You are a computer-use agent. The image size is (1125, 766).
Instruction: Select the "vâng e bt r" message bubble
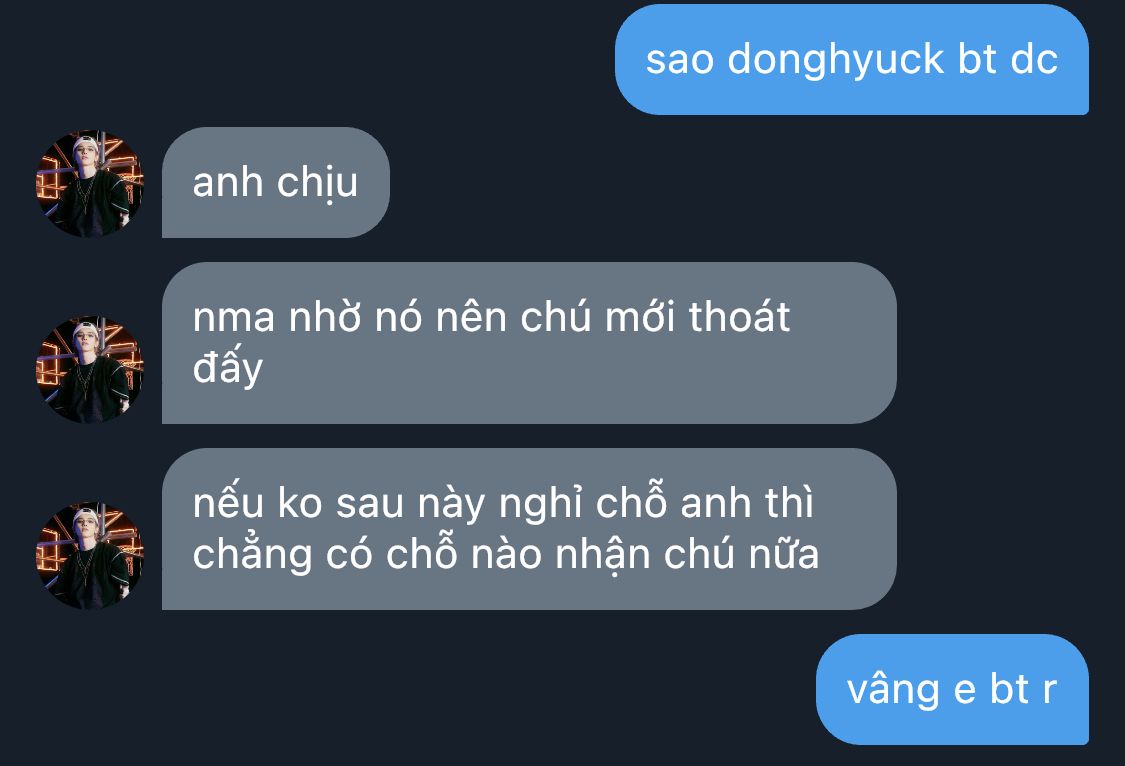click(x=952, y=689)
